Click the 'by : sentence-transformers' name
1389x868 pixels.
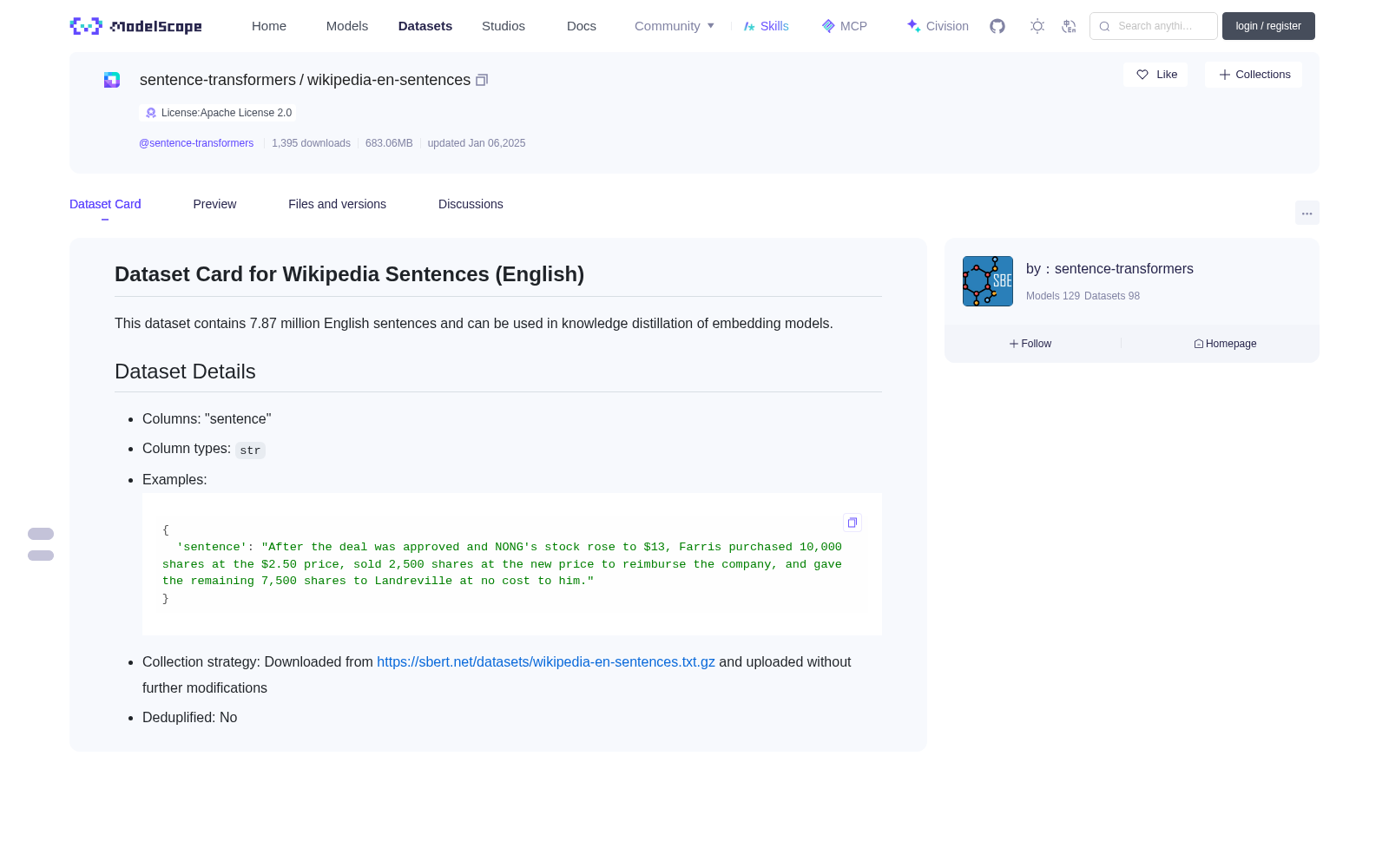[1109, 269]
